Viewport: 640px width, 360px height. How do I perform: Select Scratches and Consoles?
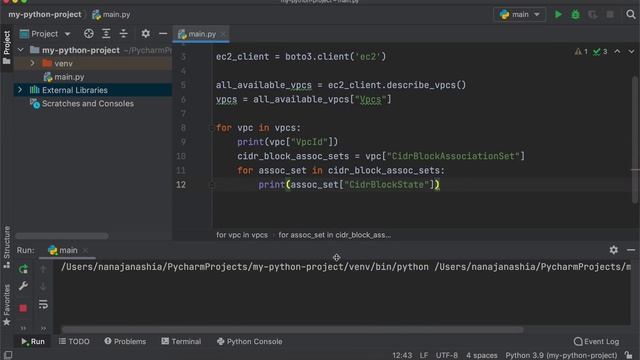tap(82, 104)
